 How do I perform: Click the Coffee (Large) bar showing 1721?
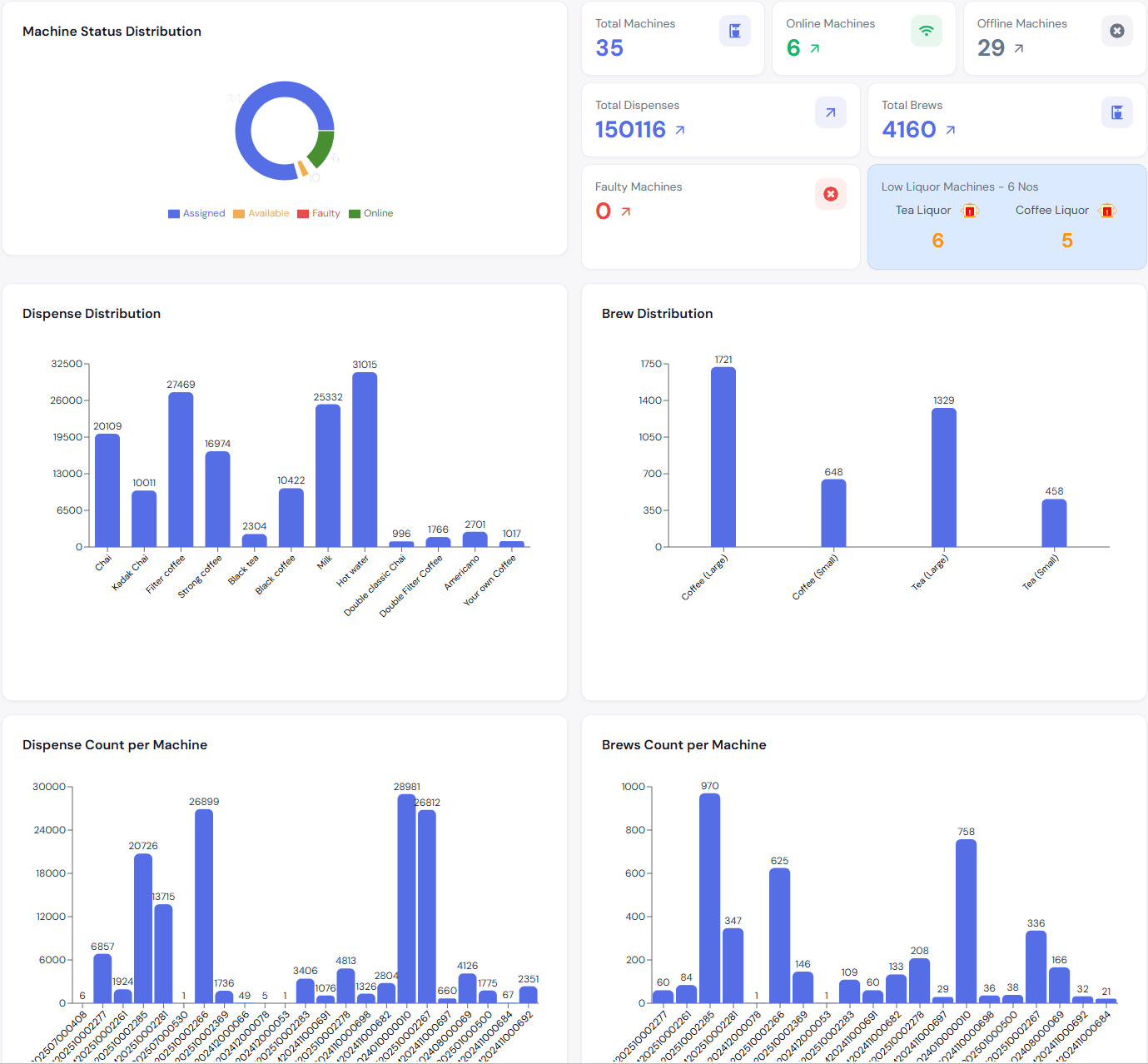723,457
